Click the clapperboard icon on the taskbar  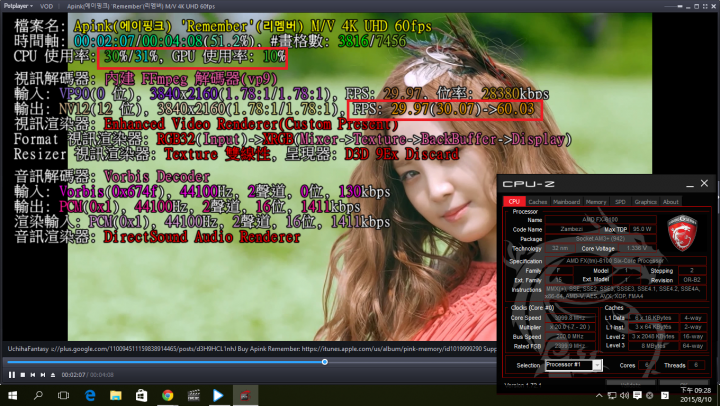[x=194, y=395]
